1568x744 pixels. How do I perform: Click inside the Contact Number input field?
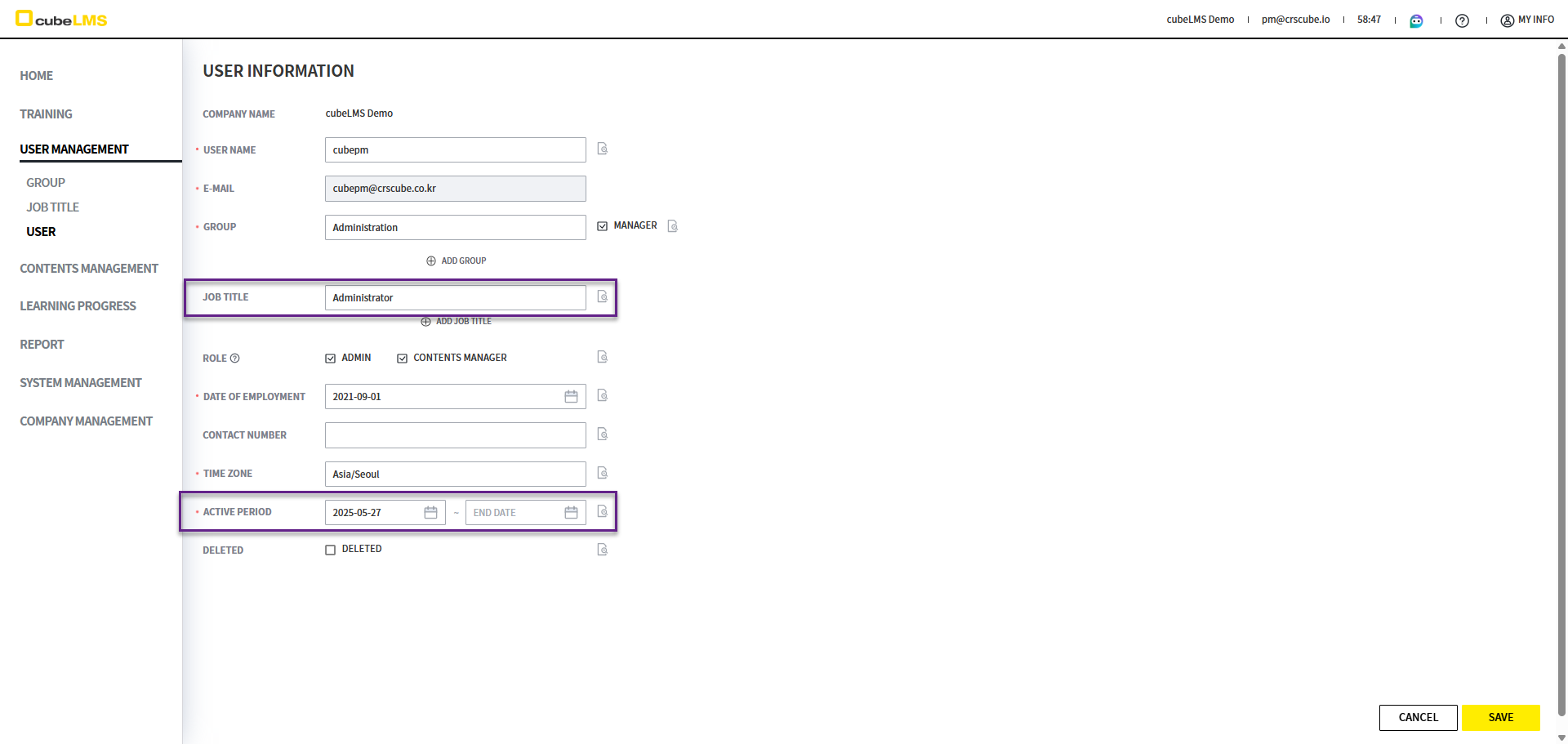455,435
